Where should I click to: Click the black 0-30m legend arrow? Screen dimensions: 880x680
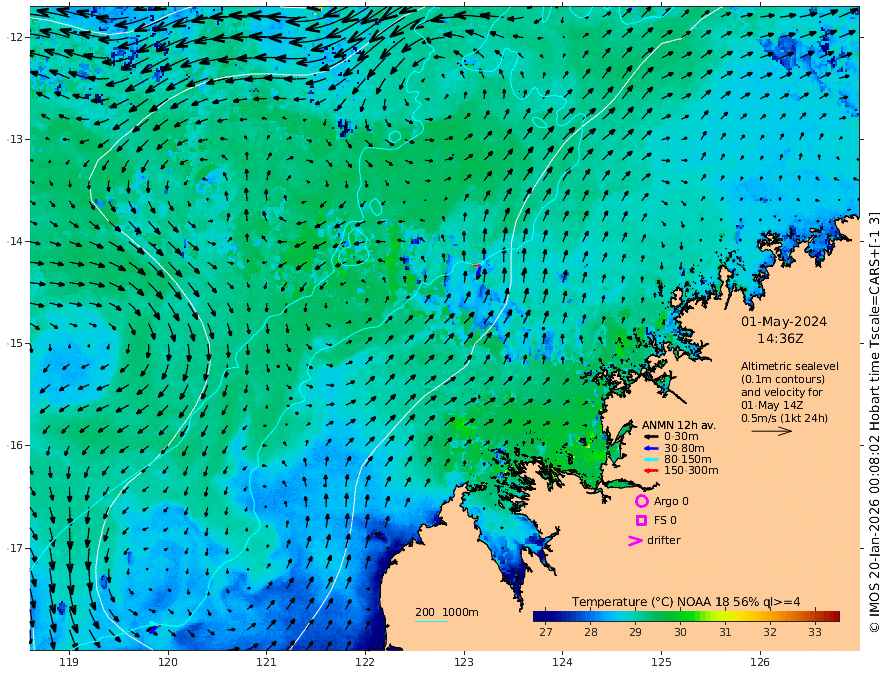coord(650,437)
